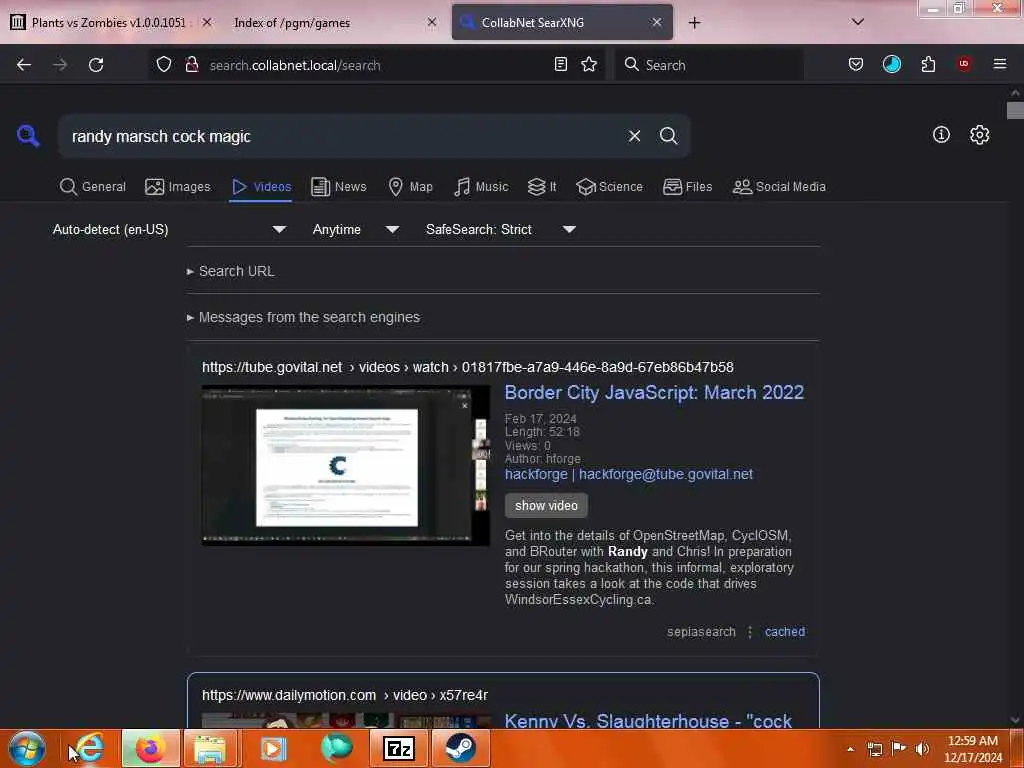The width and height of the screenshot is (1024, 768).
Task: Click the taskbar clock showing 12:59 AM
Action: pyautogui.click(x=973, y=749)
